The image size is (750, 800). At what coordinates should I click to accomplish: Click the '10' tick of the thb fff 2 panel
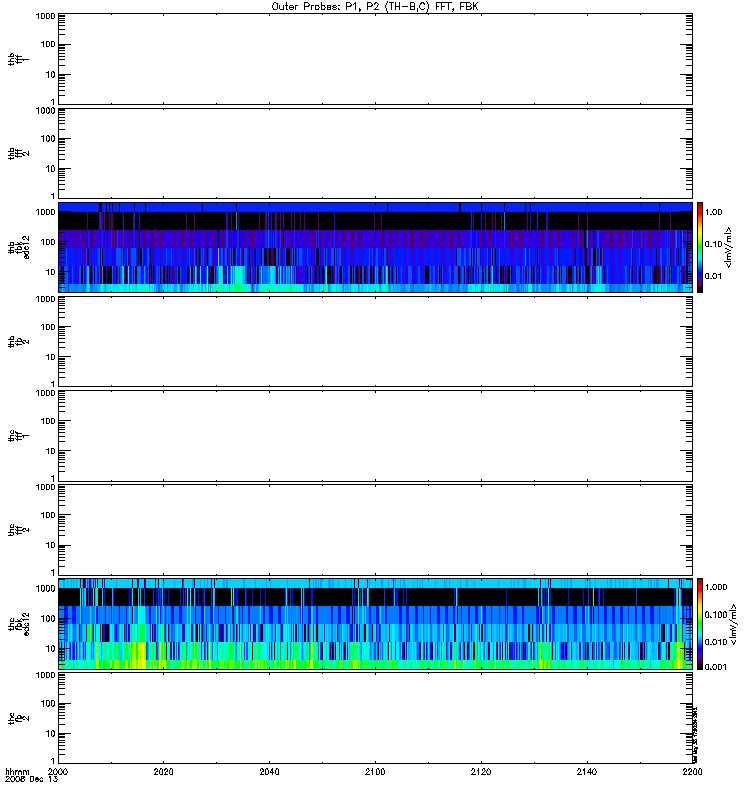(x=50, y=169)
